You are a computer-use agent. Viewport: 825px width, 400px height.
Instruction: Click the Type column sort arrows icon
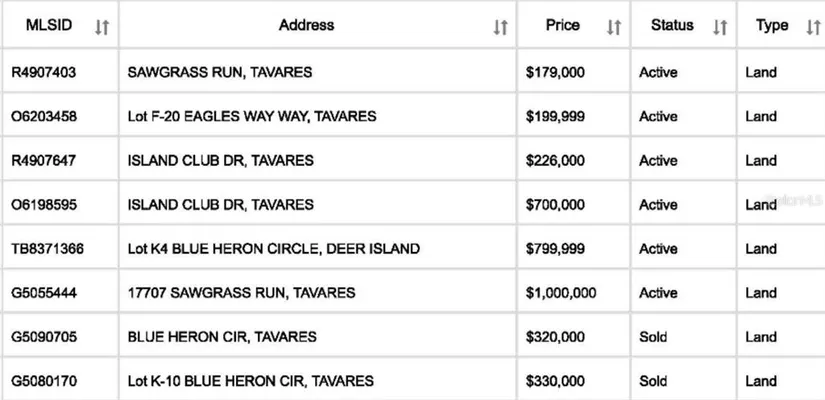[x=812, y=28]
